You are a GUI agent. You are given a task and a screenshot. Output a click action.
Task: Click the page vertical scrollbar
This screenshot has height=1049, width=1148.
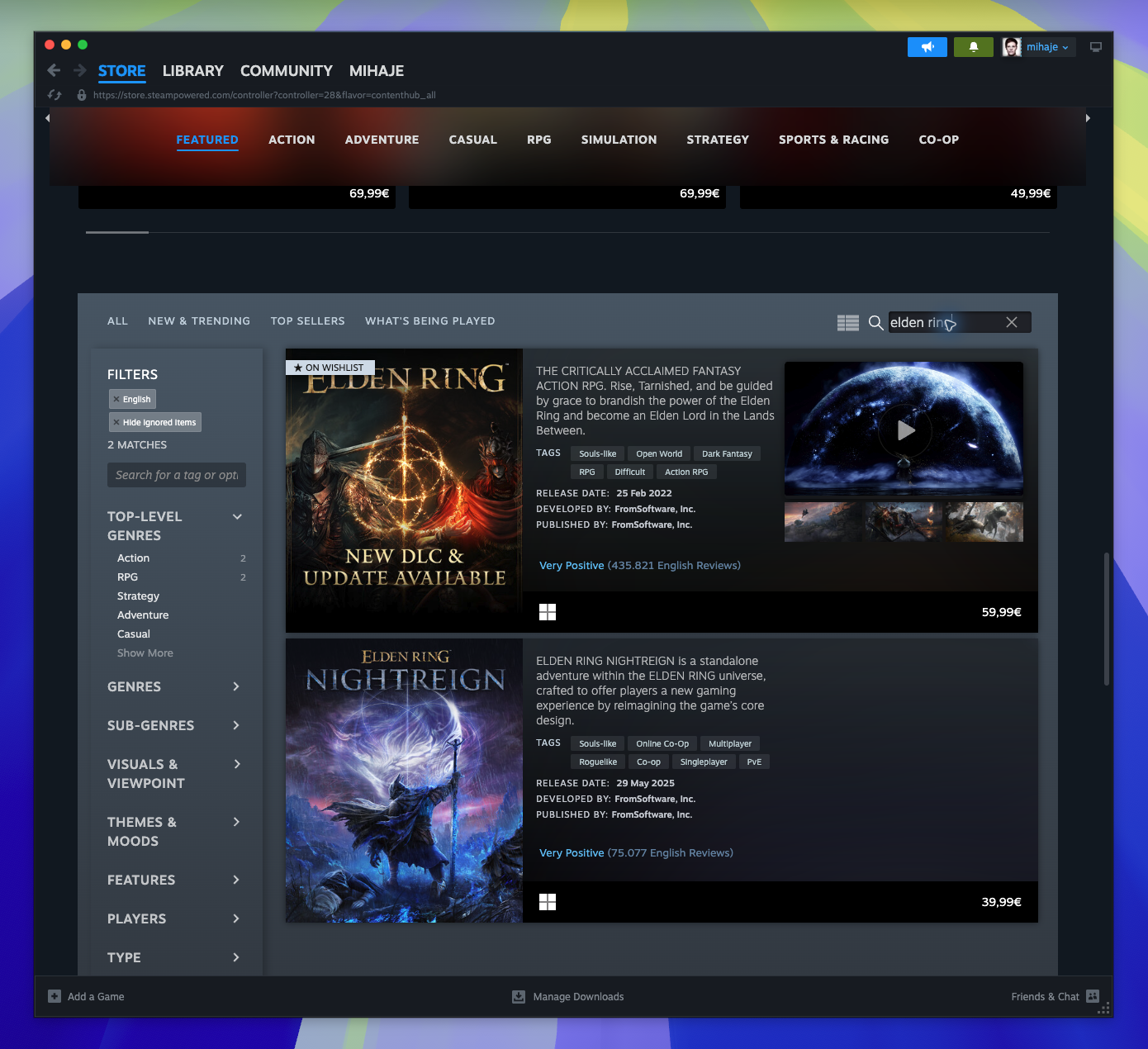[1107, 619]
